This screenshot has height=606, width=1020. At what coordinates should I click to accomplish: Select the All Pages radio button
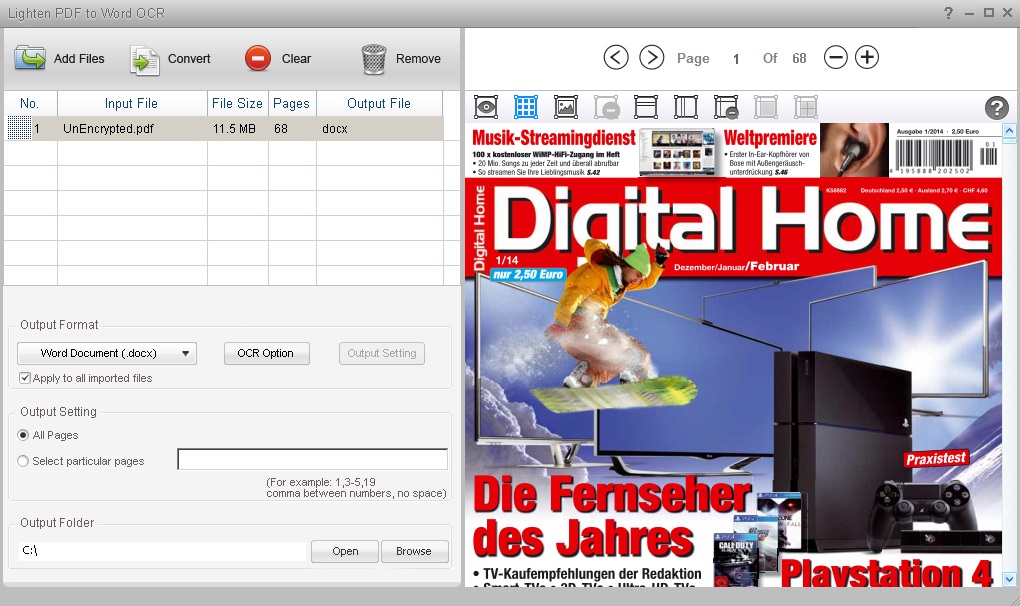pos(24,435)
